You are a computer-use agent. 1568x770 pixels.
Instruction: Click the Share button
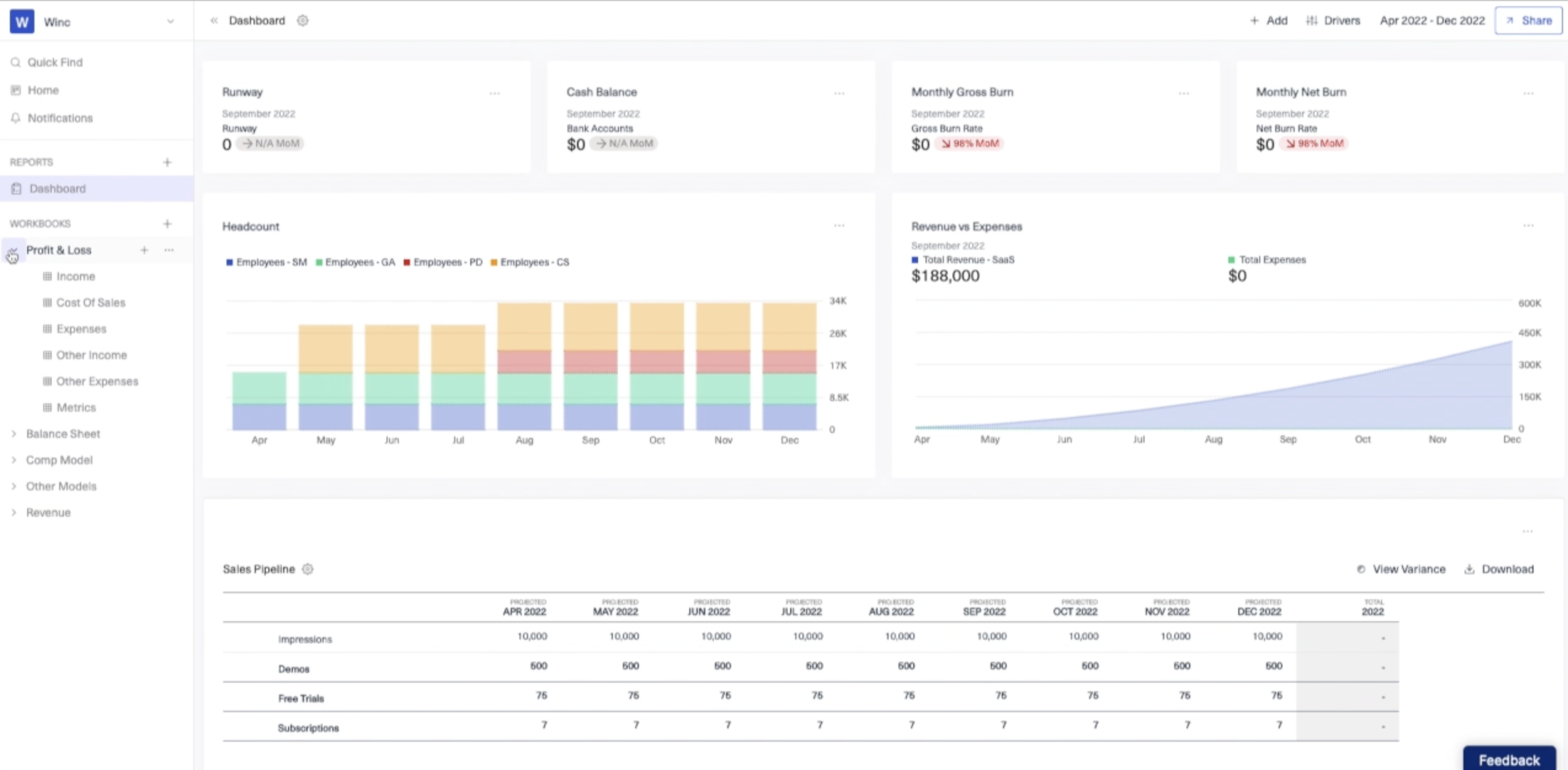1529,20
